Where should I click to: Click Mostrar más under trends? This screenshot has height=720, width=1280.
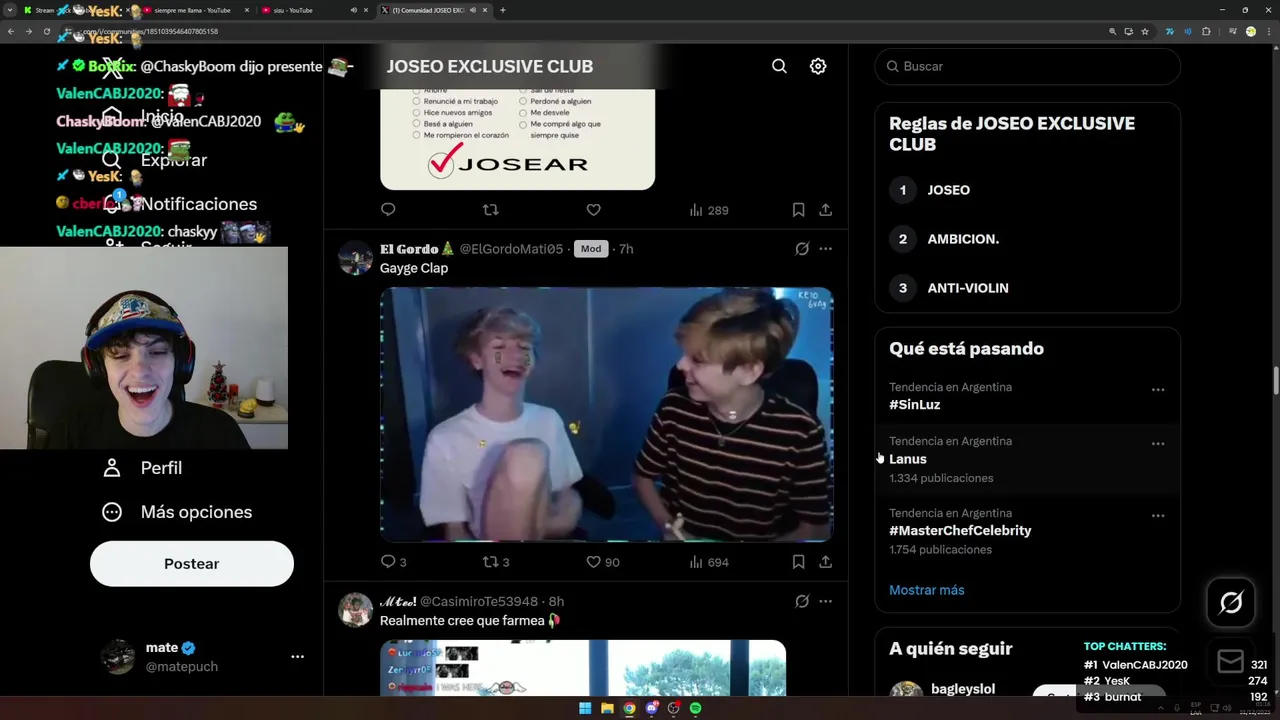(927, 590)
